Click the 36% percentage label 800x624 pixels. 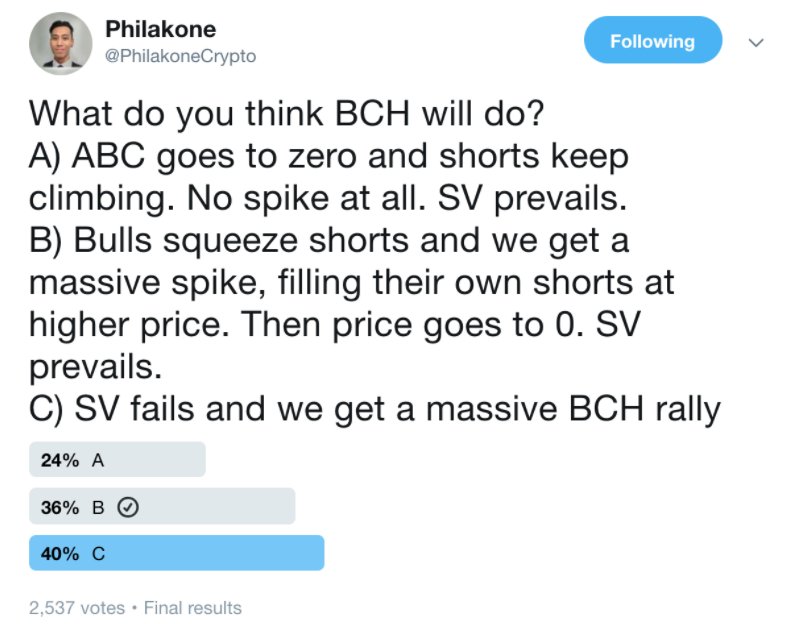pos(60,508)
